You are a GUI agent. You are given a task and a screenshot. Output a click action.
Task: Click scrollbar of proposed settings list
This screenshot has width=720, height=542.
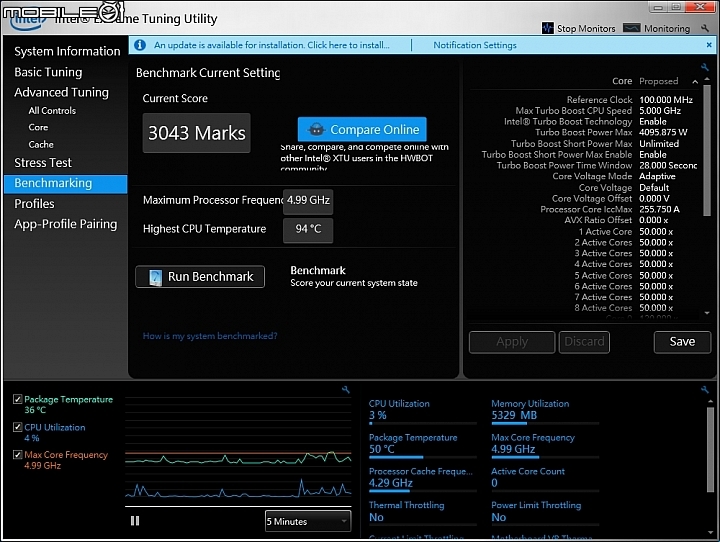707,149
